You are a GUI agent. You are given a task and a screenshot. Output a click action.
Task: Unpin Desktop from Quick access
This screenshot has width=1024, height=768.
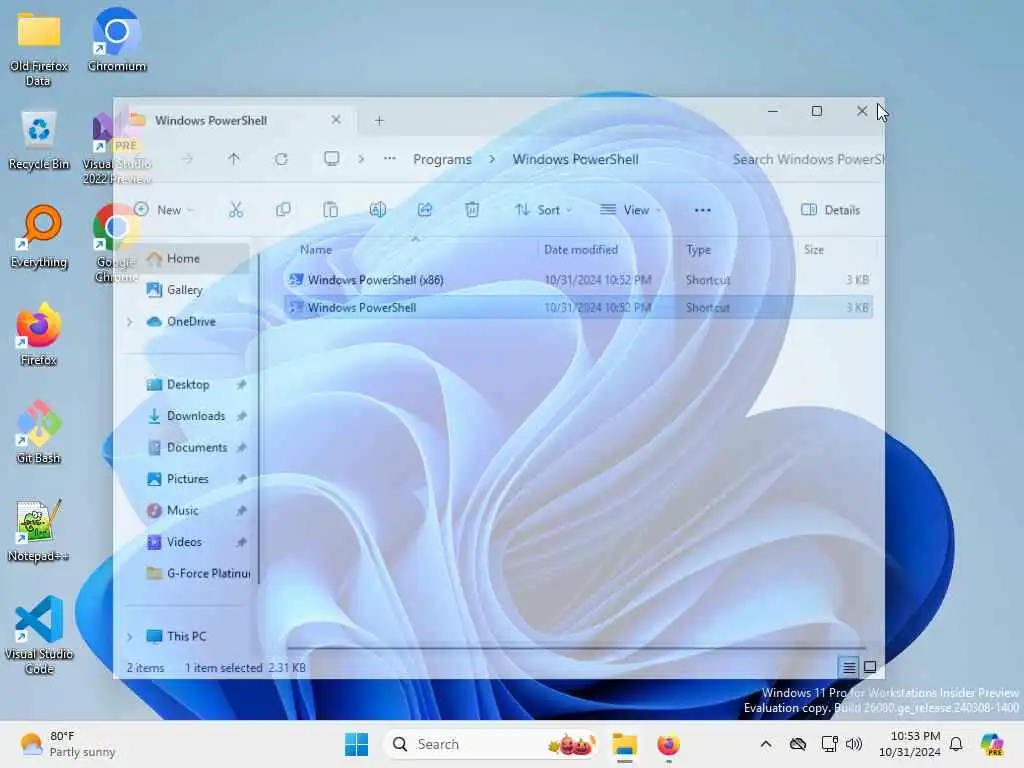[242, 385]
